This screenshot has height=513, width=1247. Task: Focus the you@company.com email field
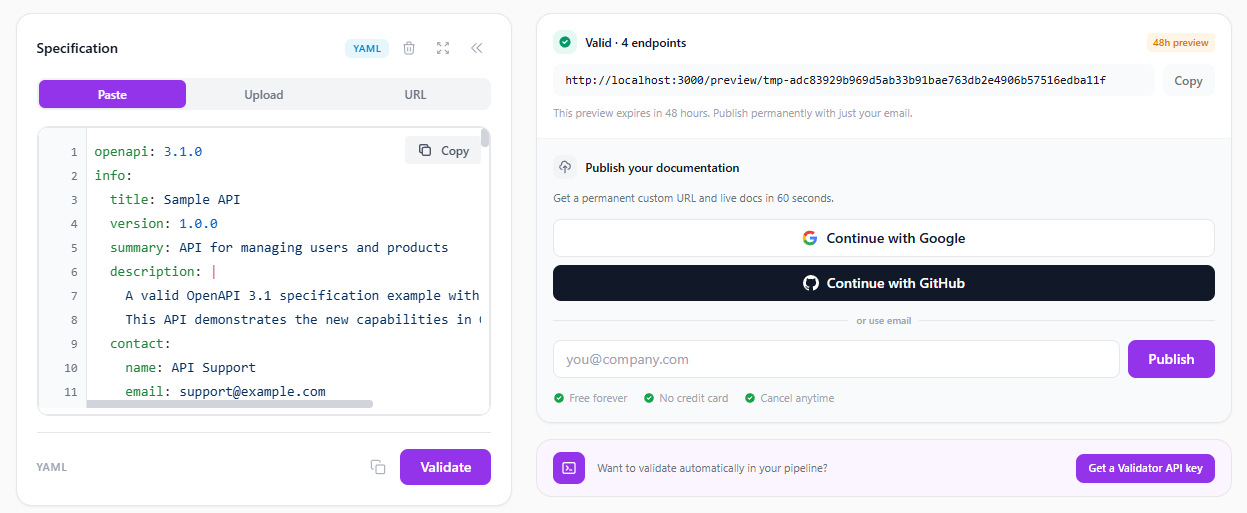tap(836, 359)
